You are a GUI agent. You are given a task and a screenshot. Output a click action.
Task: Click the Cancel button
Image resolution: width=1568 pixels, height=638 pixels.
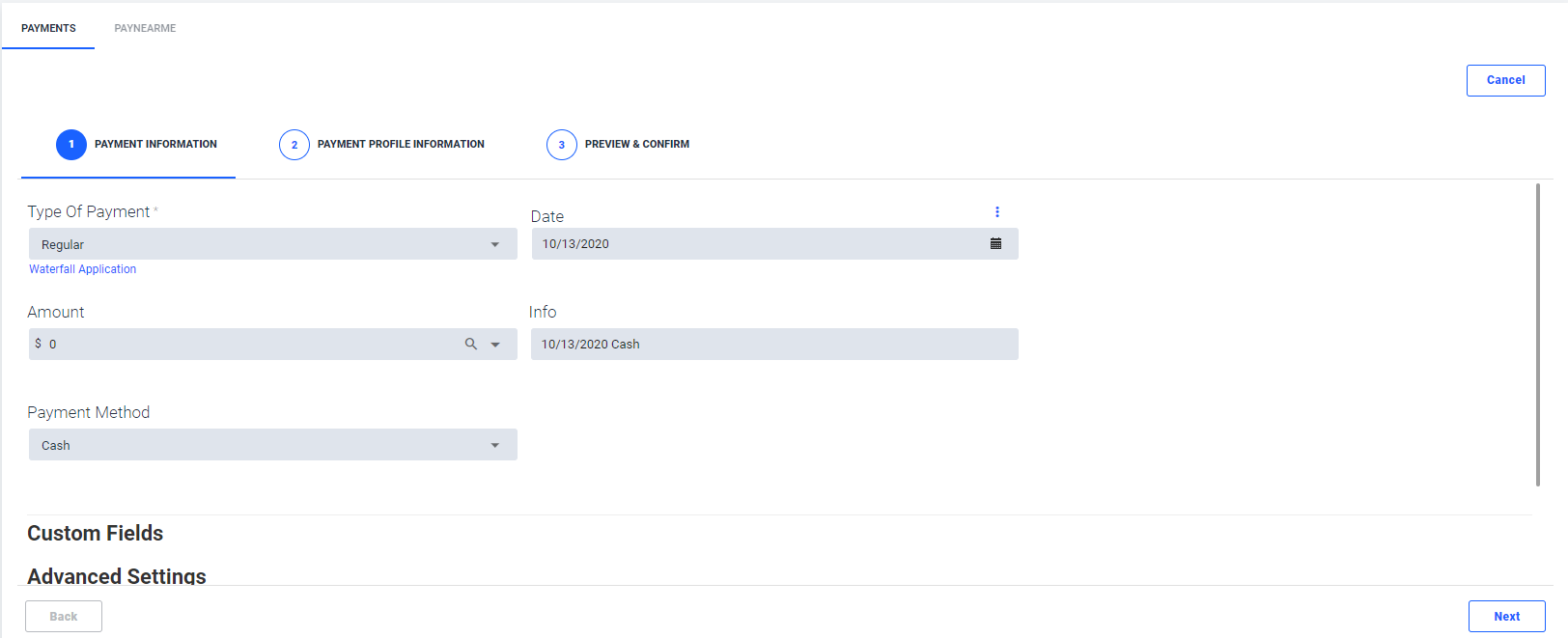(x=1506, y=80)
